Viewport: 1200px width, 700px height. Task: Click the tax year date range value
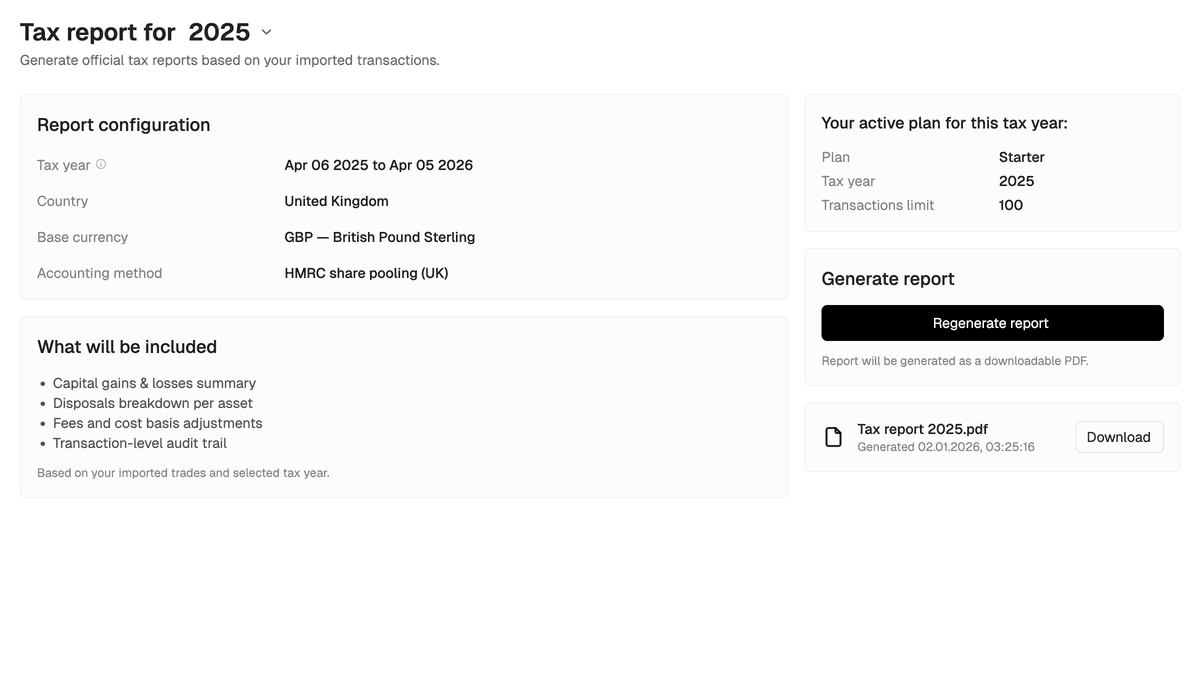[x=378, y=165]
